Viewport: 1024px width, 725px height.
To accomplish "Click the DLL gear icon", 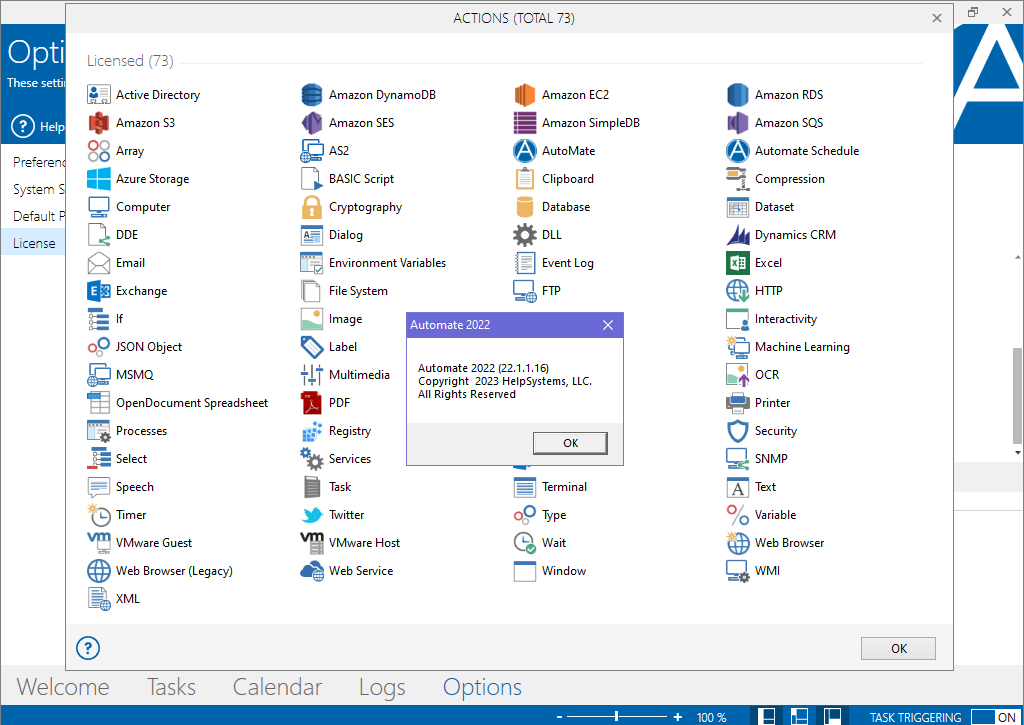I will [x=524, y=235].
